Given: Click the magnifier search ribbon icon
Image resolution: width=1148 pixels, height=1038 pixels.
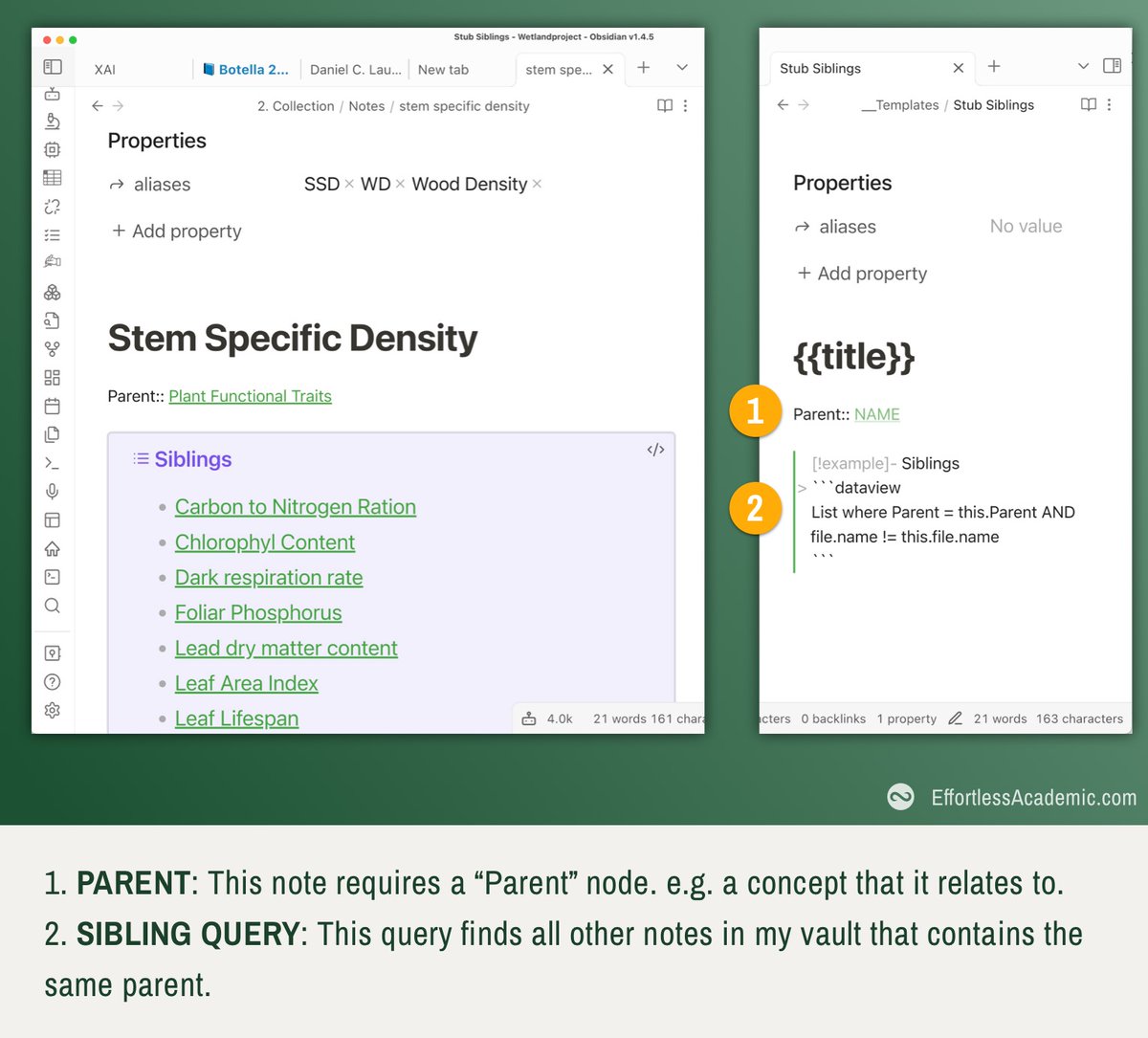Looking at the screenshot, I should [53, 606].
